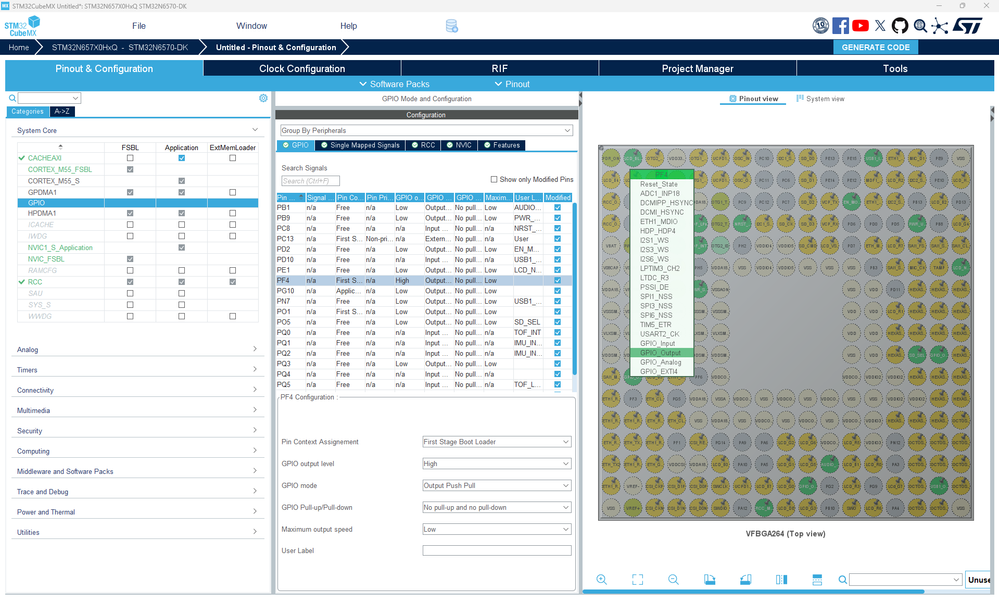Enable Show only Modified Pins
Image resolution: width=999 pixels, height=598 pixels.
click(x=494, y=180)
